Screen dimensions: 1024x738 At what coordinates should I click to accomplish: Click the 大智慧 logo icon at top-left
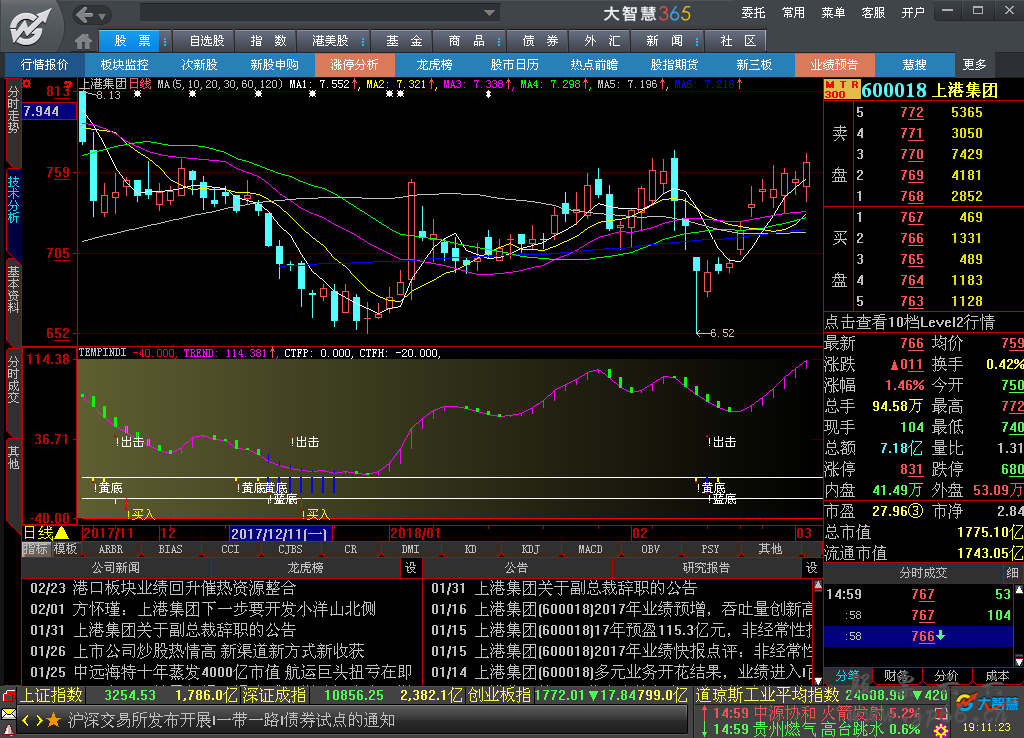click(x=29, y=26)
